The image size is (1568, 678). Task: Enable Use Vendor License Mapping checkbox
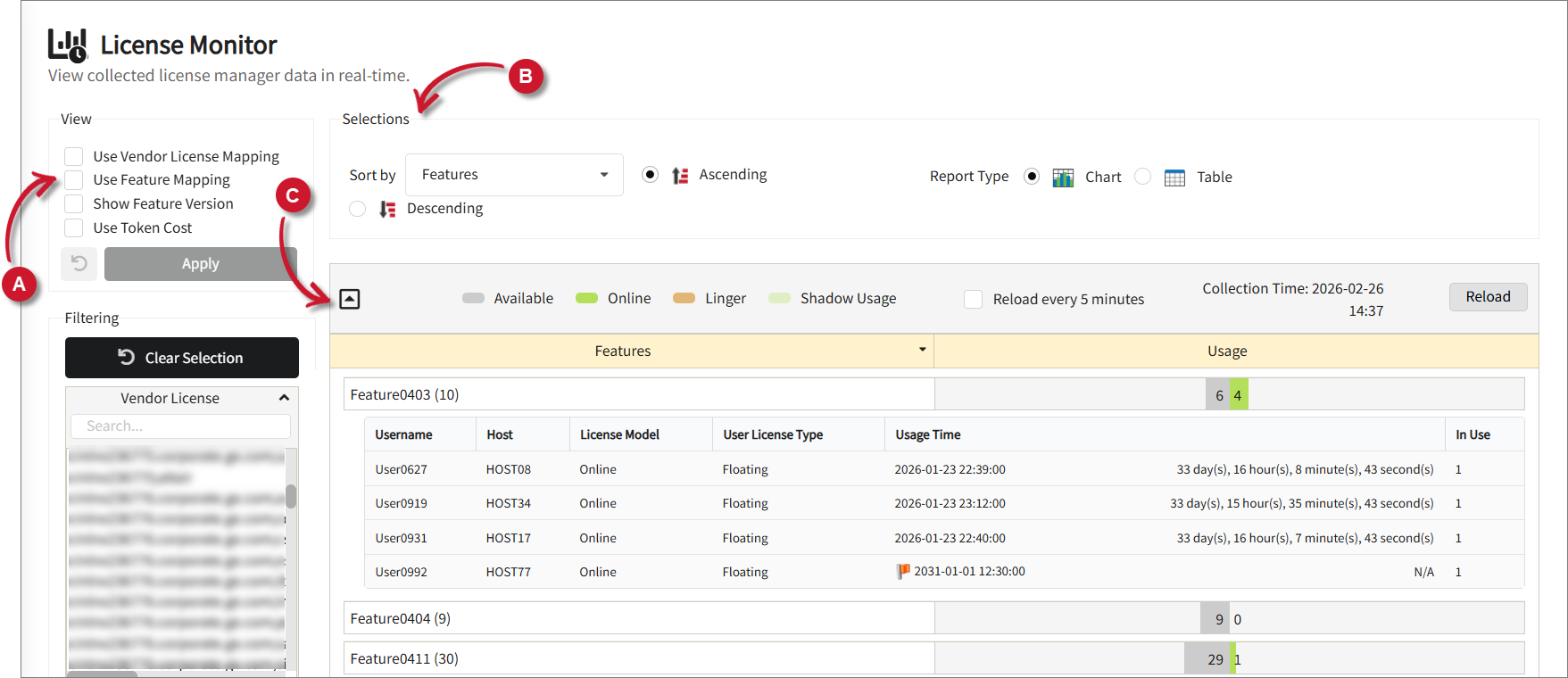(x=73, y=157)
